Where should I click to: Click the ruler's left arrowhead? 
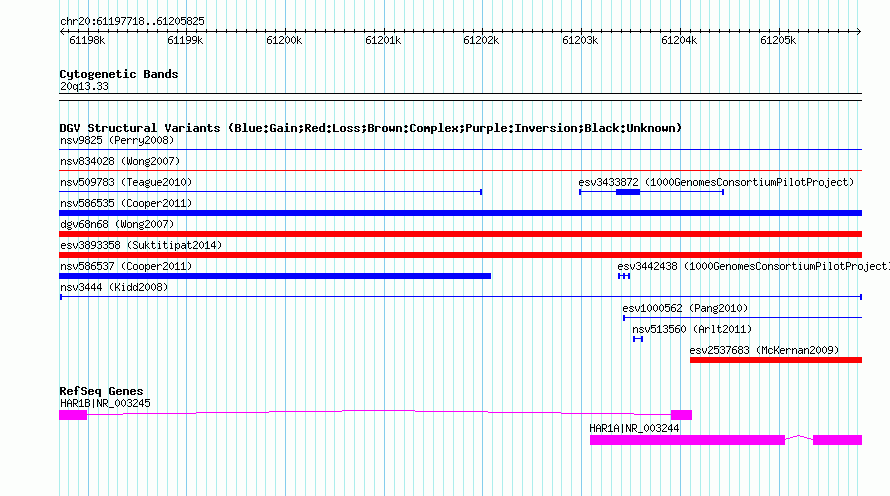coord(62,32)
